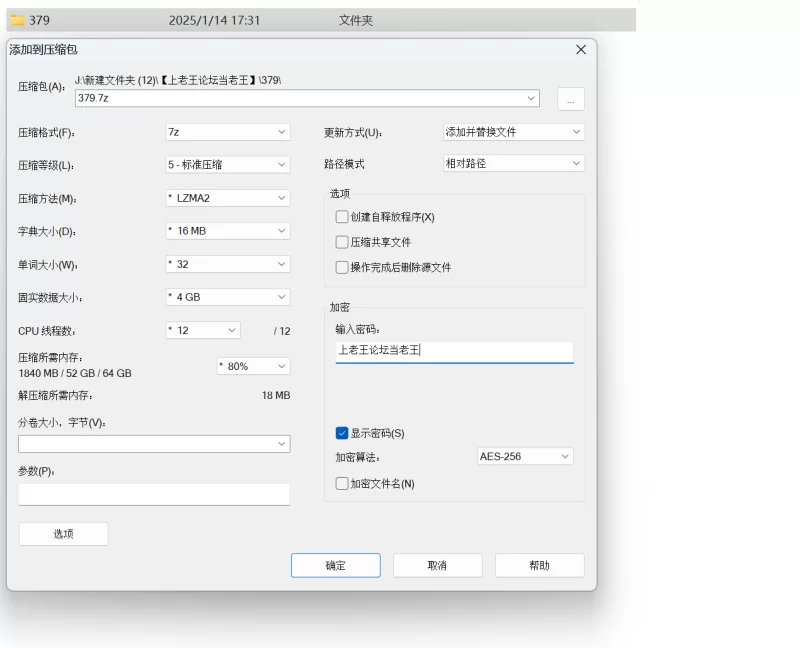The image size is (800, 648).
Task: Open the 压缩等级 5 - 标准压缩 dropdown
Action: (x=228, y=164)
